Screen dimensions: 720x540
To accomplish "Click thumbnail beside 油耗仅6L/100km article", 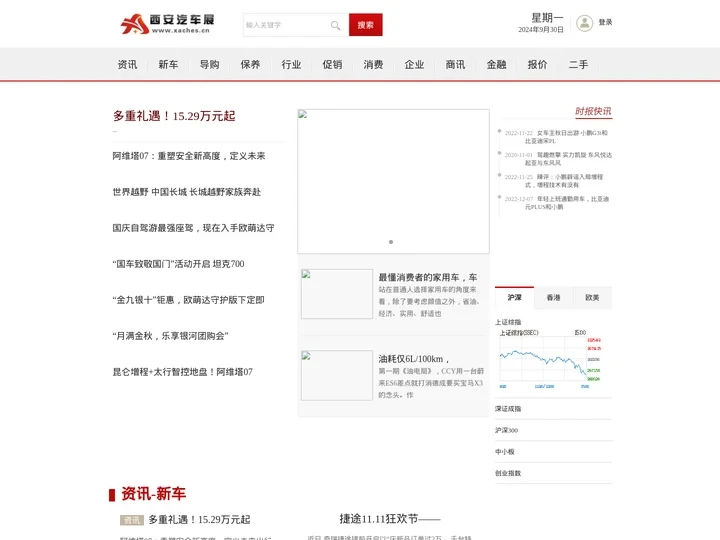I will [337, 375].
